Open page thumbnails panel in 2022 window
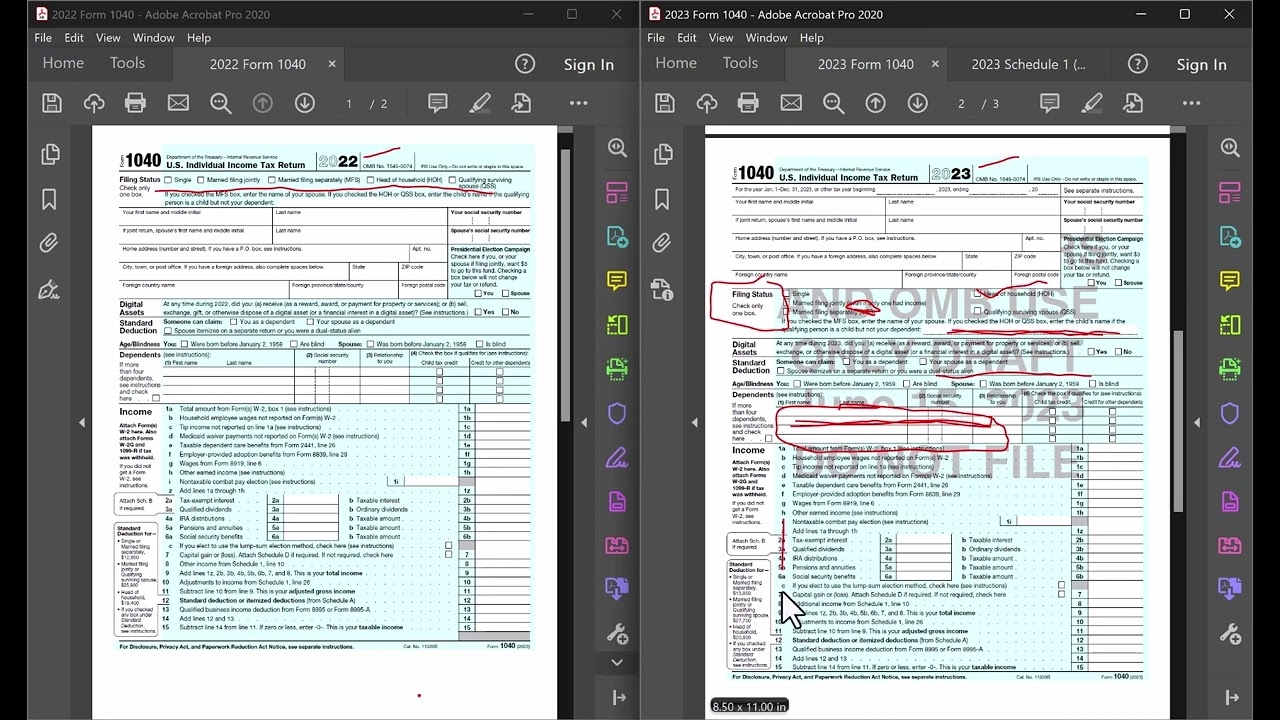Image resolution: width=1280 pixels, height=720 pixels. click(x=49, y=154)
